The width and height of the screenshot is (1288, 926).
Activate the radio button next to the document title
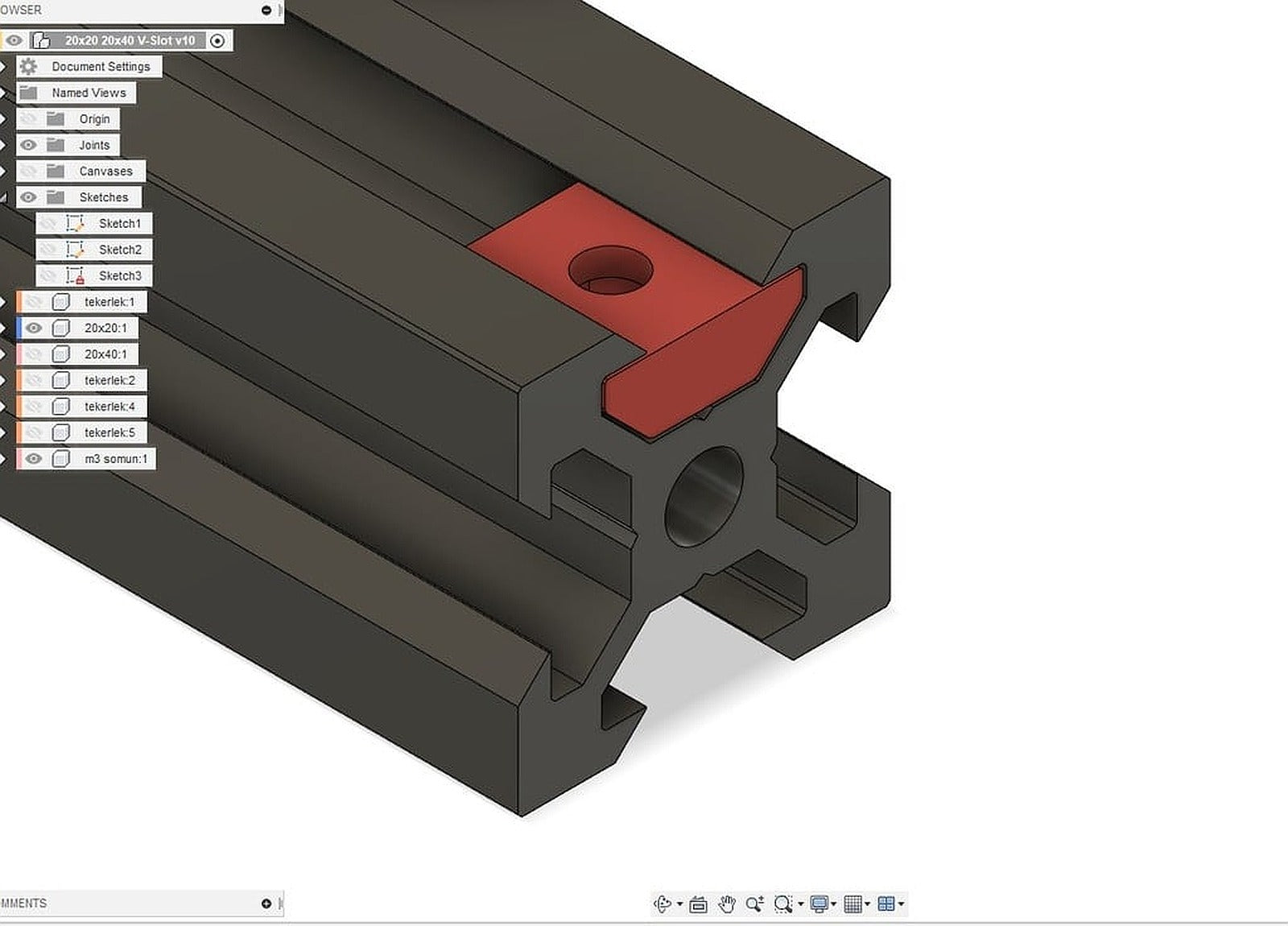click(x=216, y=39)
